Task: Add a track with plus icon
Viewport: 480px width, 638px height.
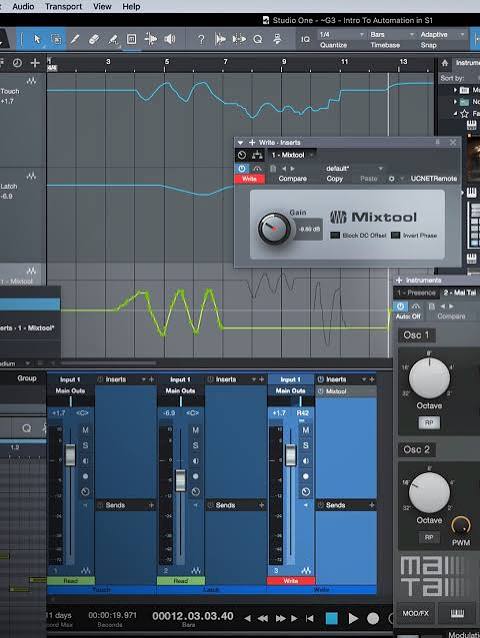Action: [35, 63]
